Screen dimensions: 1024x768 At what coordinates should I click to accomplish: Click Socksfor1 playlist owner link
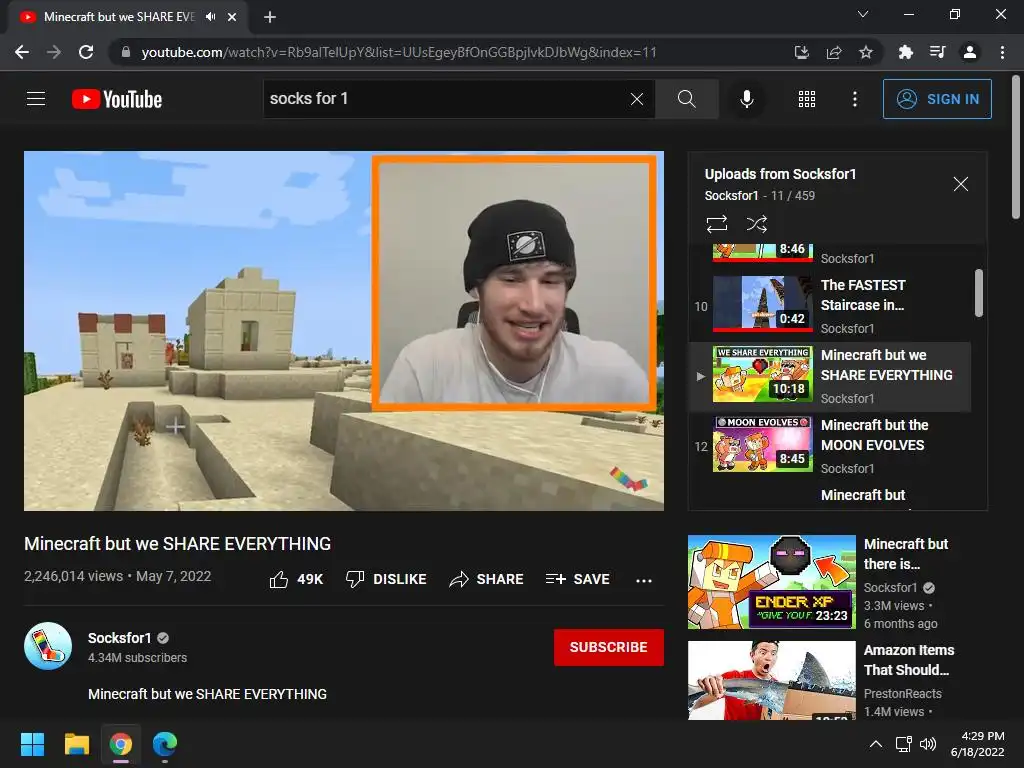(x=731, y=195)
